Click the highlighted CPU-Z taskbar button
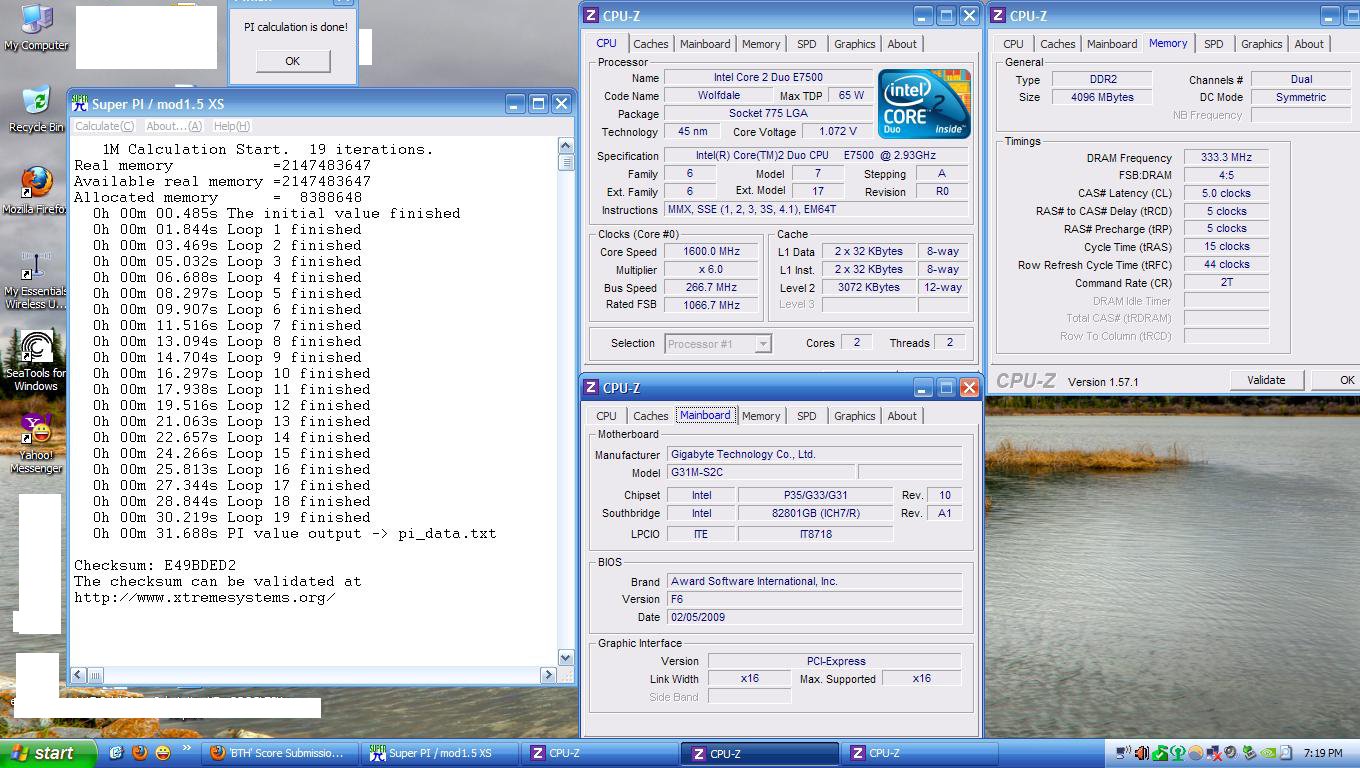 [760, 753]
